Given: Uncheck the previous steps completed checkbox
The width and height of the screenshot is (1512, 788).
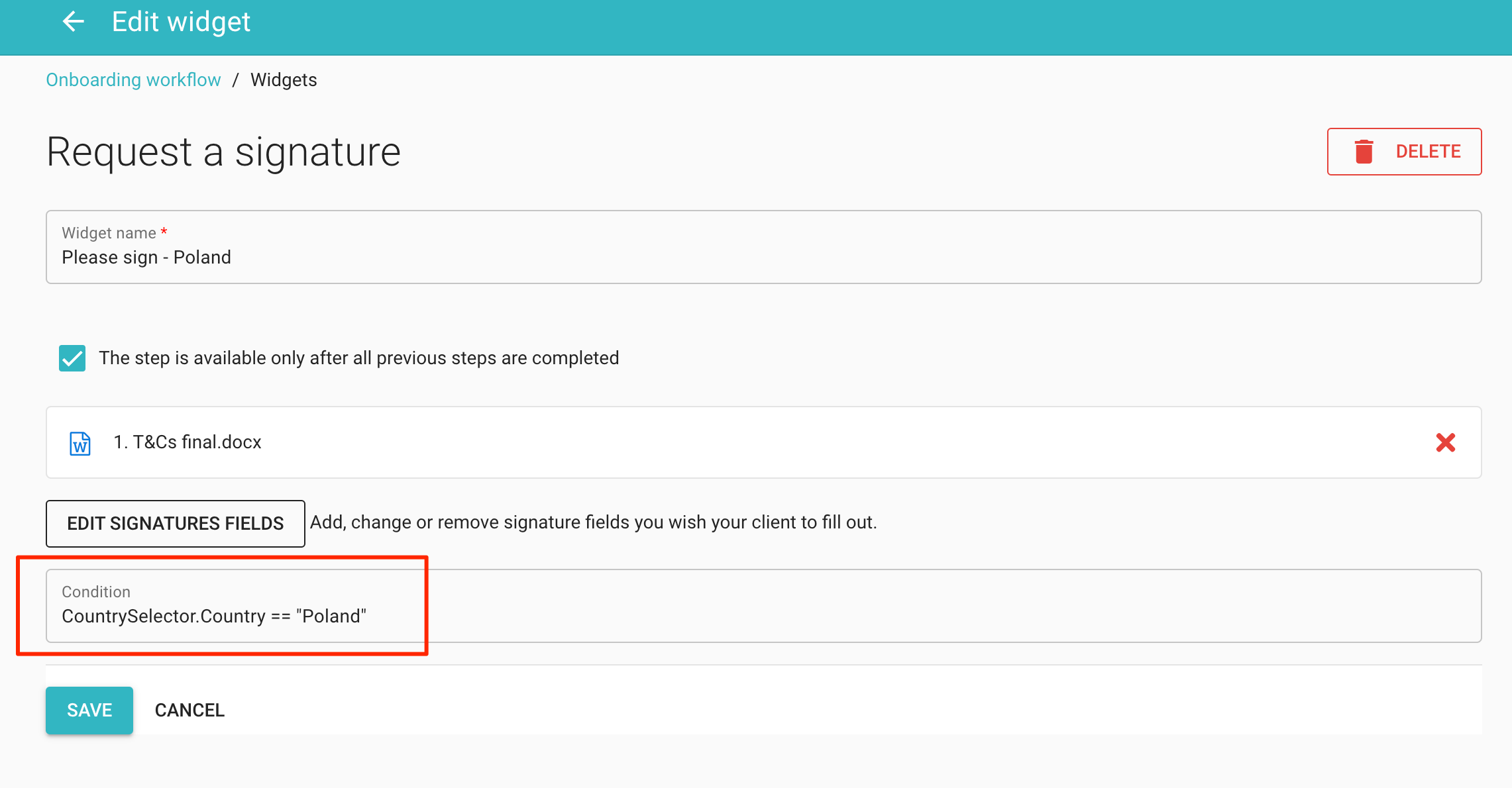Looking at the screenshot, I should [72, 358].
